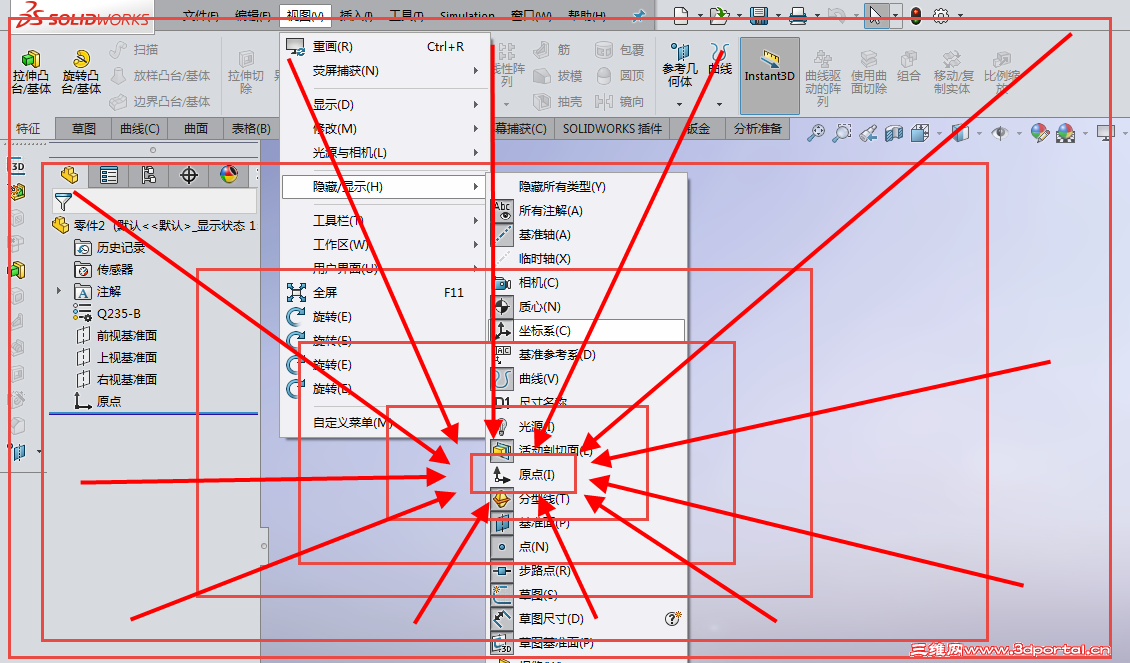Click the tree filter funnel icon
The height and width of the screenshot is (663, 1130).
coord(63,202)
